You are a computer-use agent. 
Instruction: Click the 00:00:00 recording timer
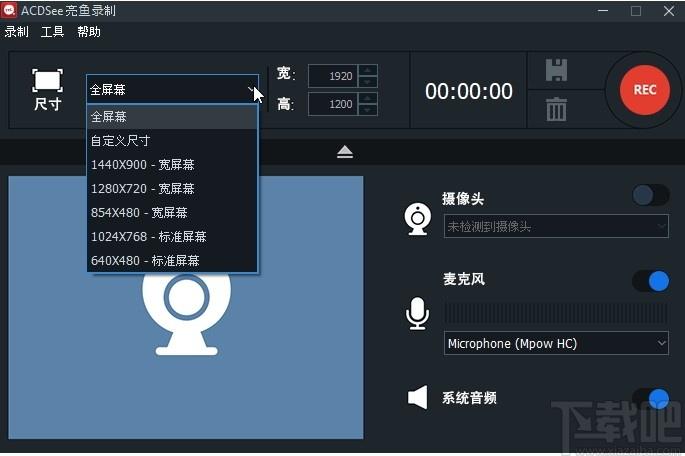[x=469, y=91]
